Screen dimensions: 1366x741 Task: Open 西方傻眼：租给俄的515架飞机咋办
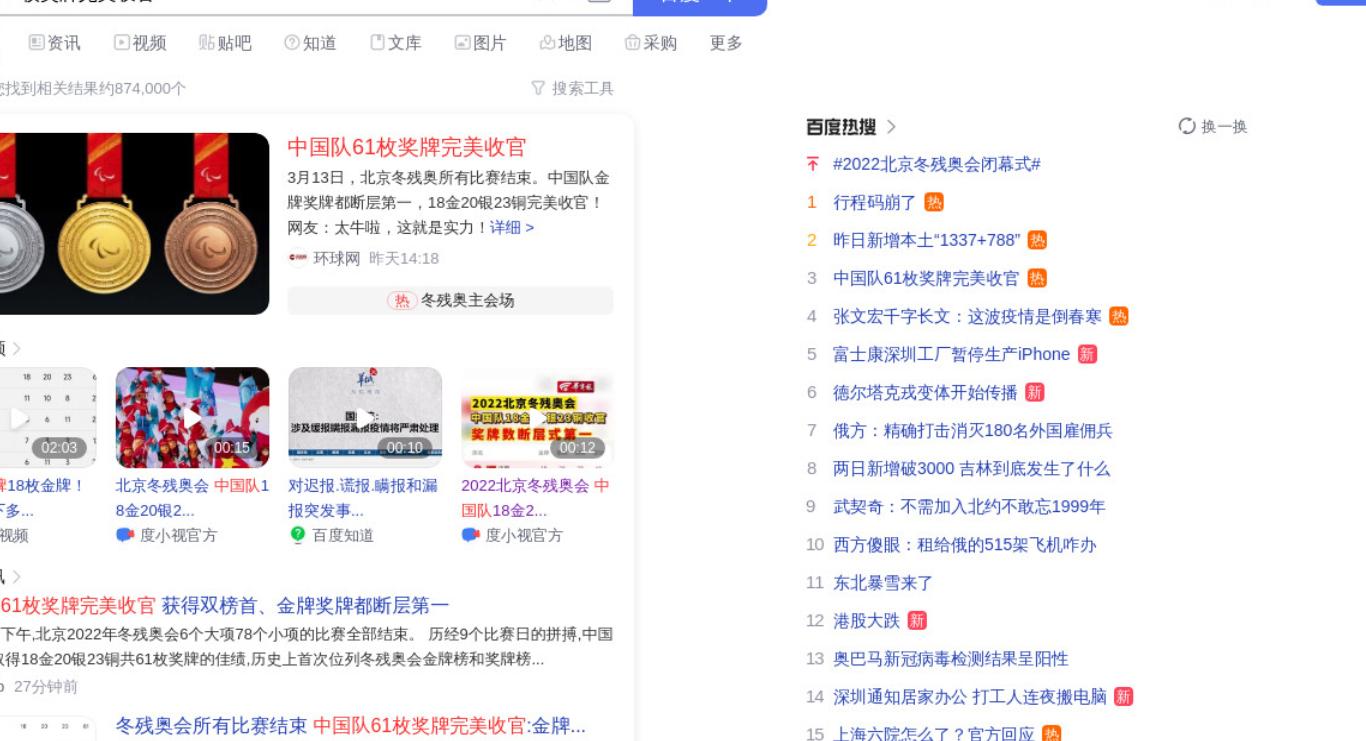[965, 545]
